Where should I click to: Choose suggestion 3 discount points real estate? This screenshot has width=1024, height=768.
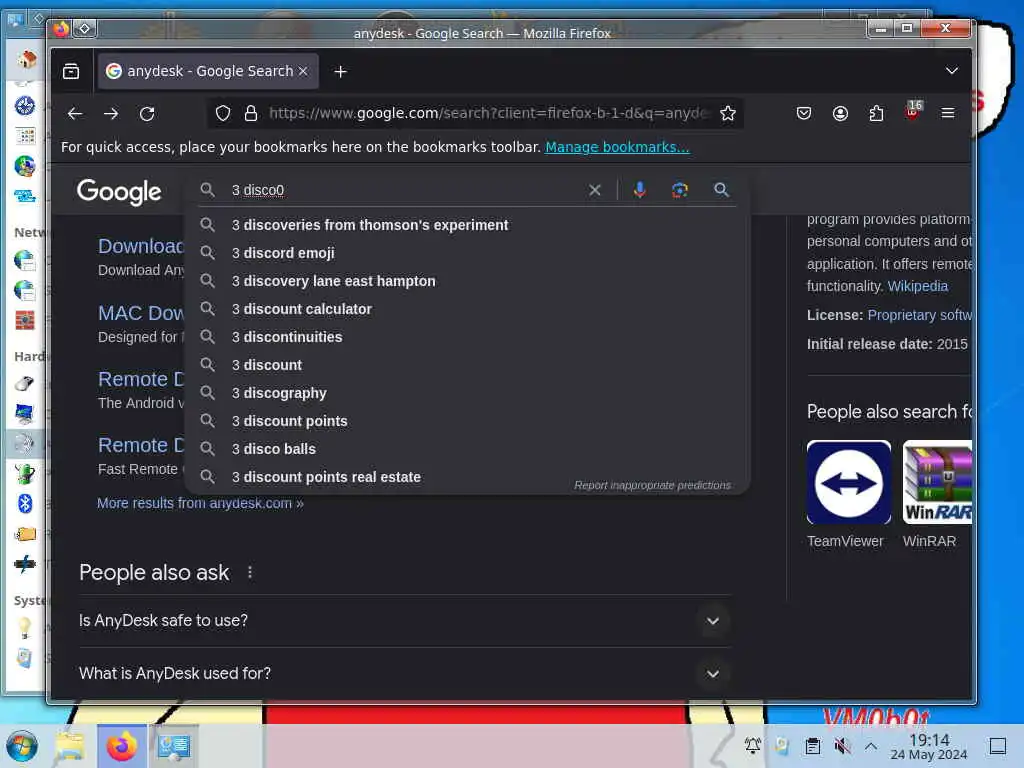pos(468,477)
